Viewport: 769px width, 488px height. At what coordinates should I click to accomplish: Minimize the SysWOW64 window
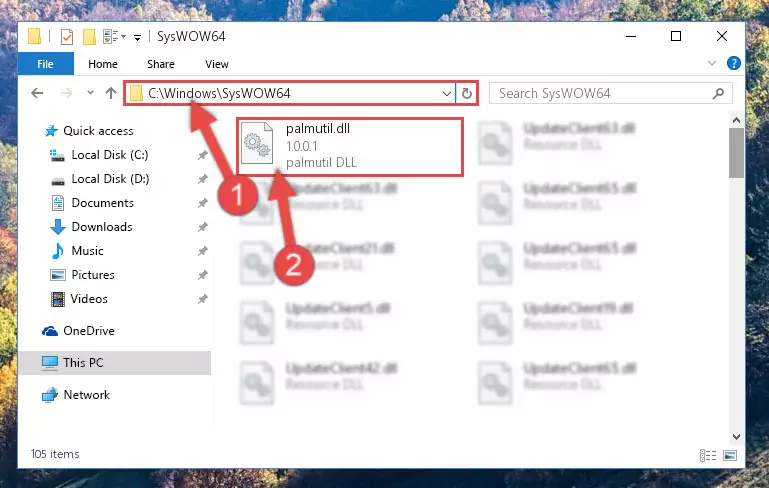click(631, 36)
